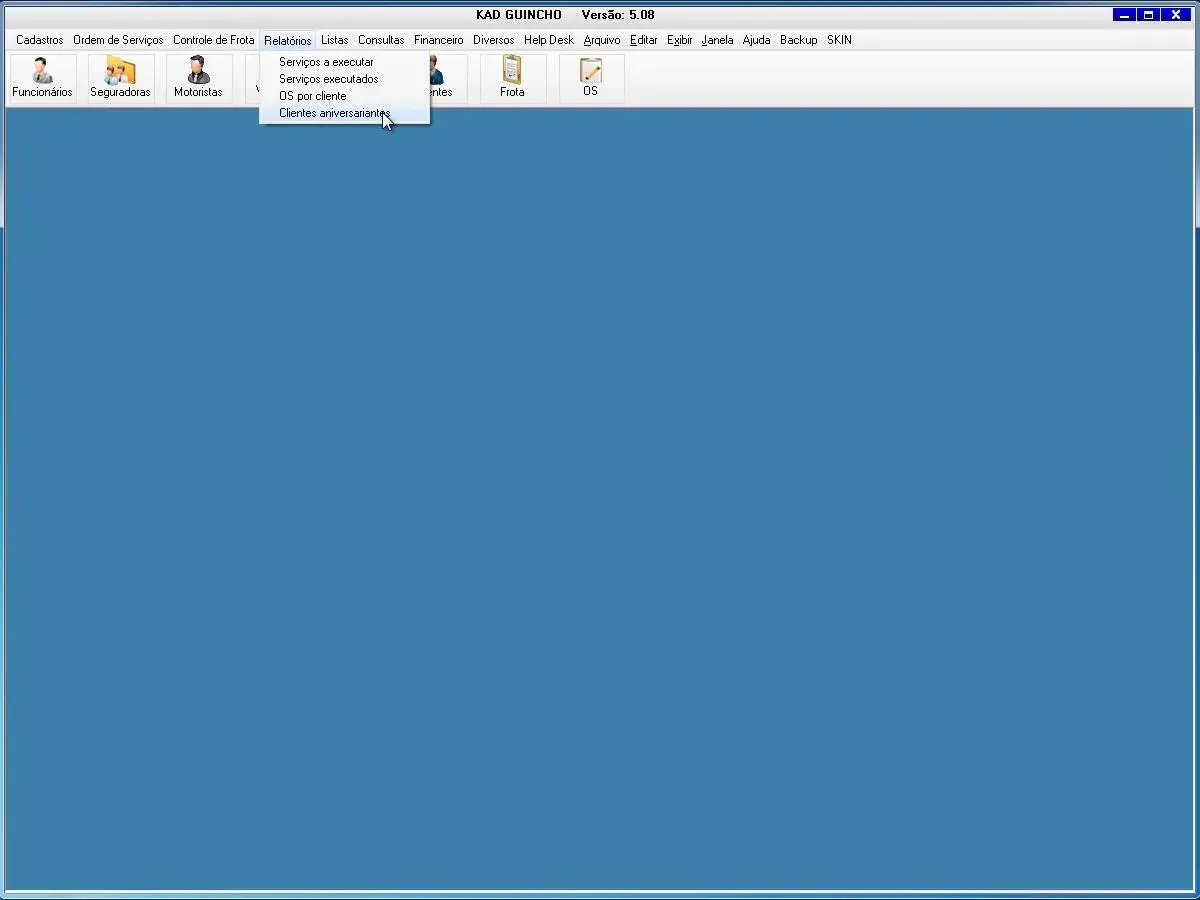Image resolution: width=1200 pixels, height=900 pixels.
Task: Select Clientes aniversariantes report entry
Action: (334, 113)
